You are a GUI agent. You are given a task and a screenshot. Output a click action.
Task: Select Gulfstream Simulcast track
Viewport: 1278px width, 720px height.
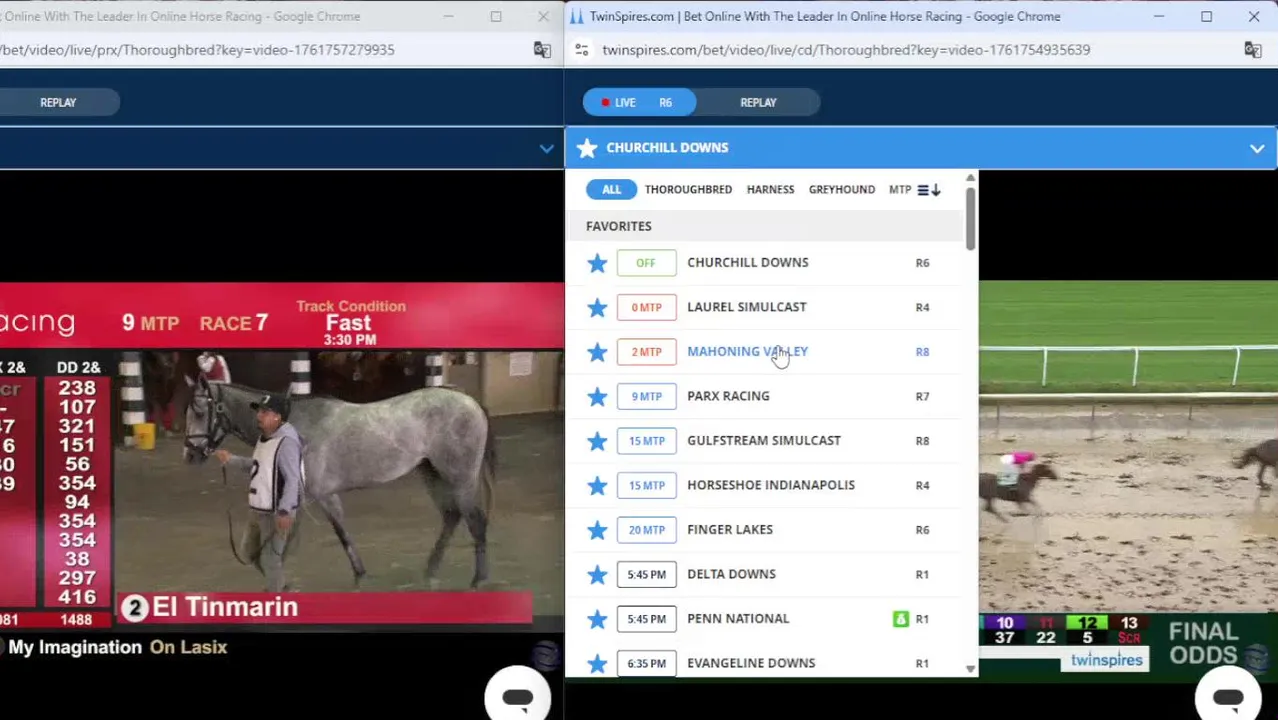764,440
